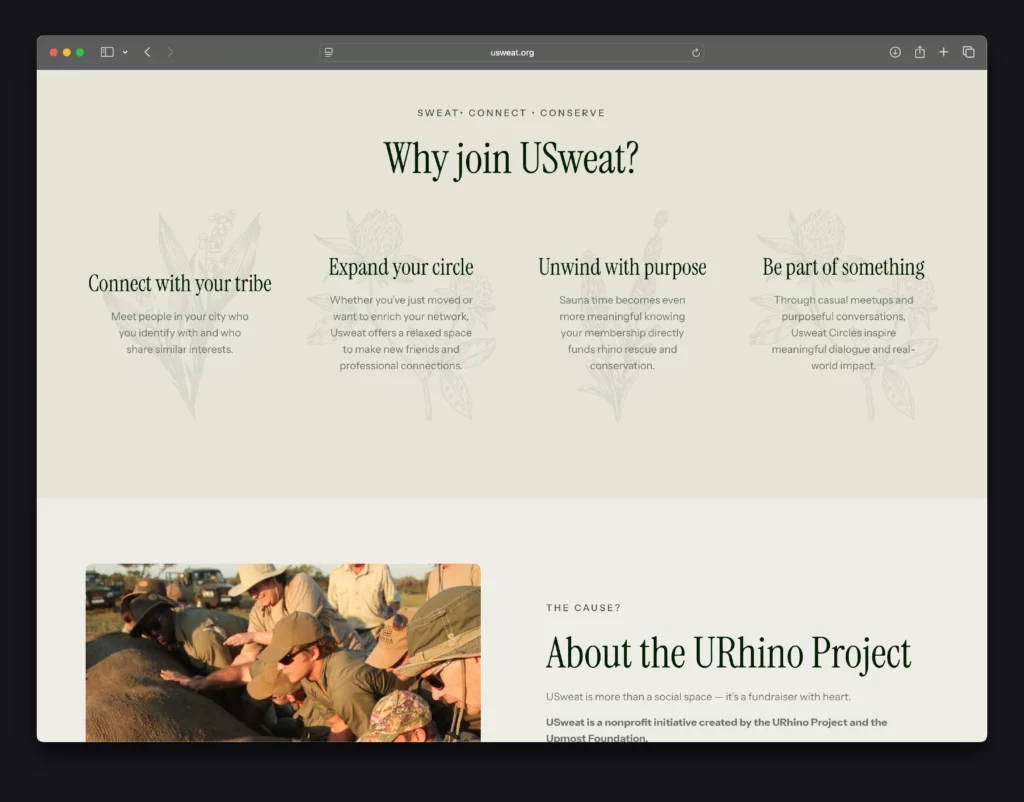1024x802 pixels.
Task: Click the green full-screen window button
Action: click(80, 52)
